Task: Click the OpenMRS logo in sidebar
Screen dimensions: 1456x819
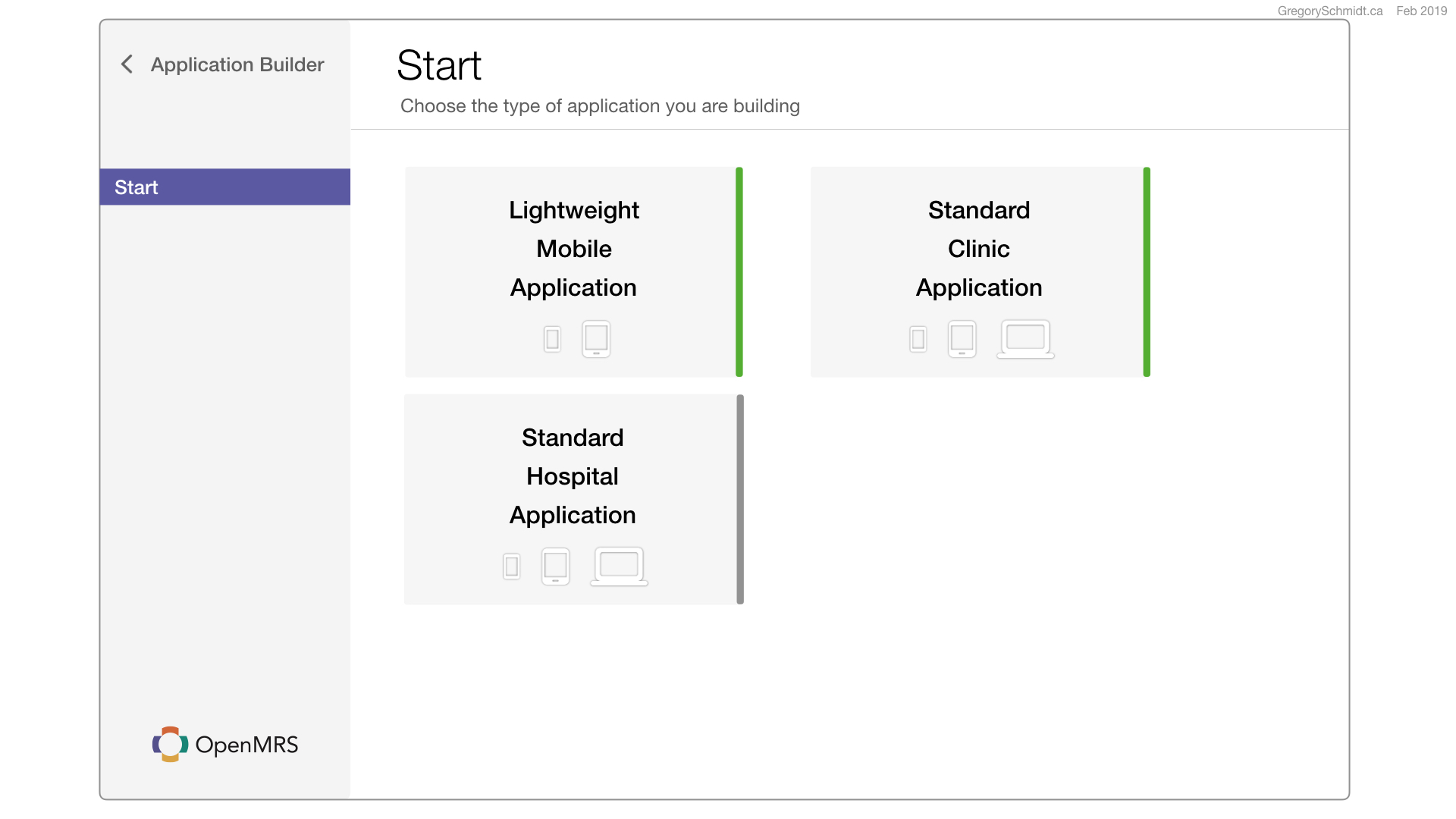Action: pyautogui.click(x=225, y=745)
